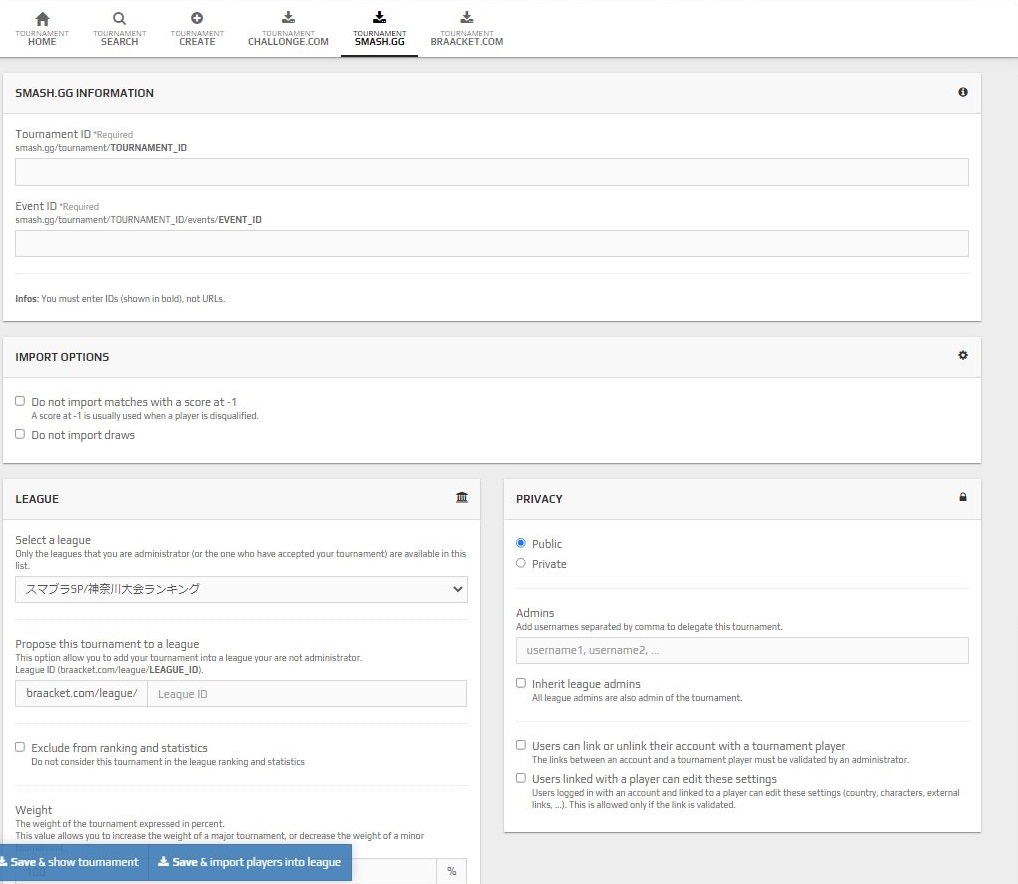Click the Admins usernames input field
1018x884 pixels.
tap(742, 650)
